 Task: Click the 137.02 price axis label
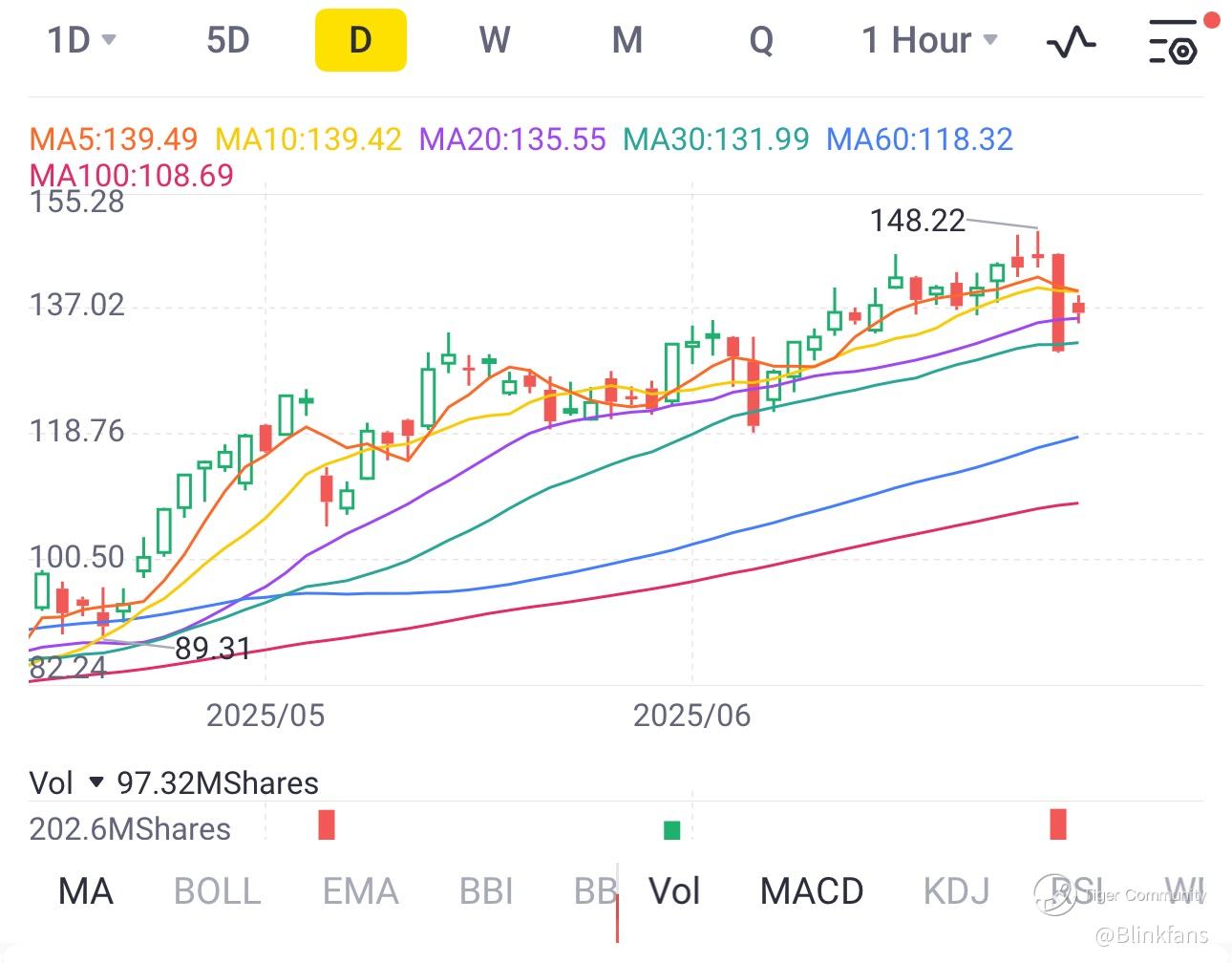[77, 305]
